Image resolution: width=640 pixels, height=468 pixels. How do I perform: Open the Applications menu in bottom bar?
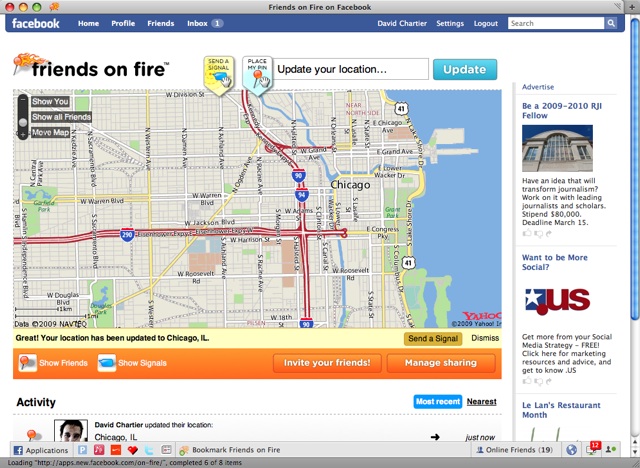click(x=41, y=450)
